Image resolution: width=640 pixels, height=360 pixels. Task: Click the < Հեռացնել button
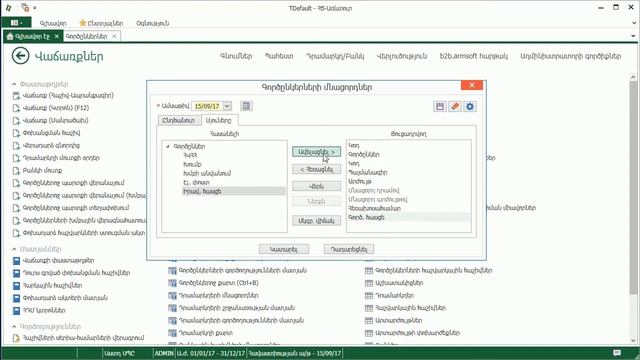[x=316, y=169]
